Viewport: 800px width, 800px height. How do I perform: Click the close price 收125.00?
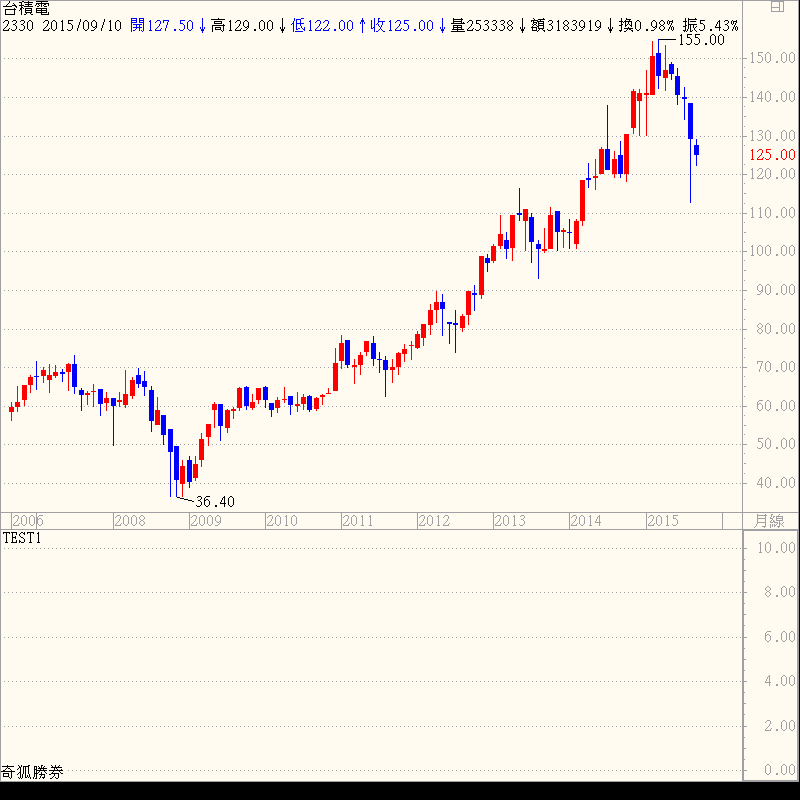[402, 26]
